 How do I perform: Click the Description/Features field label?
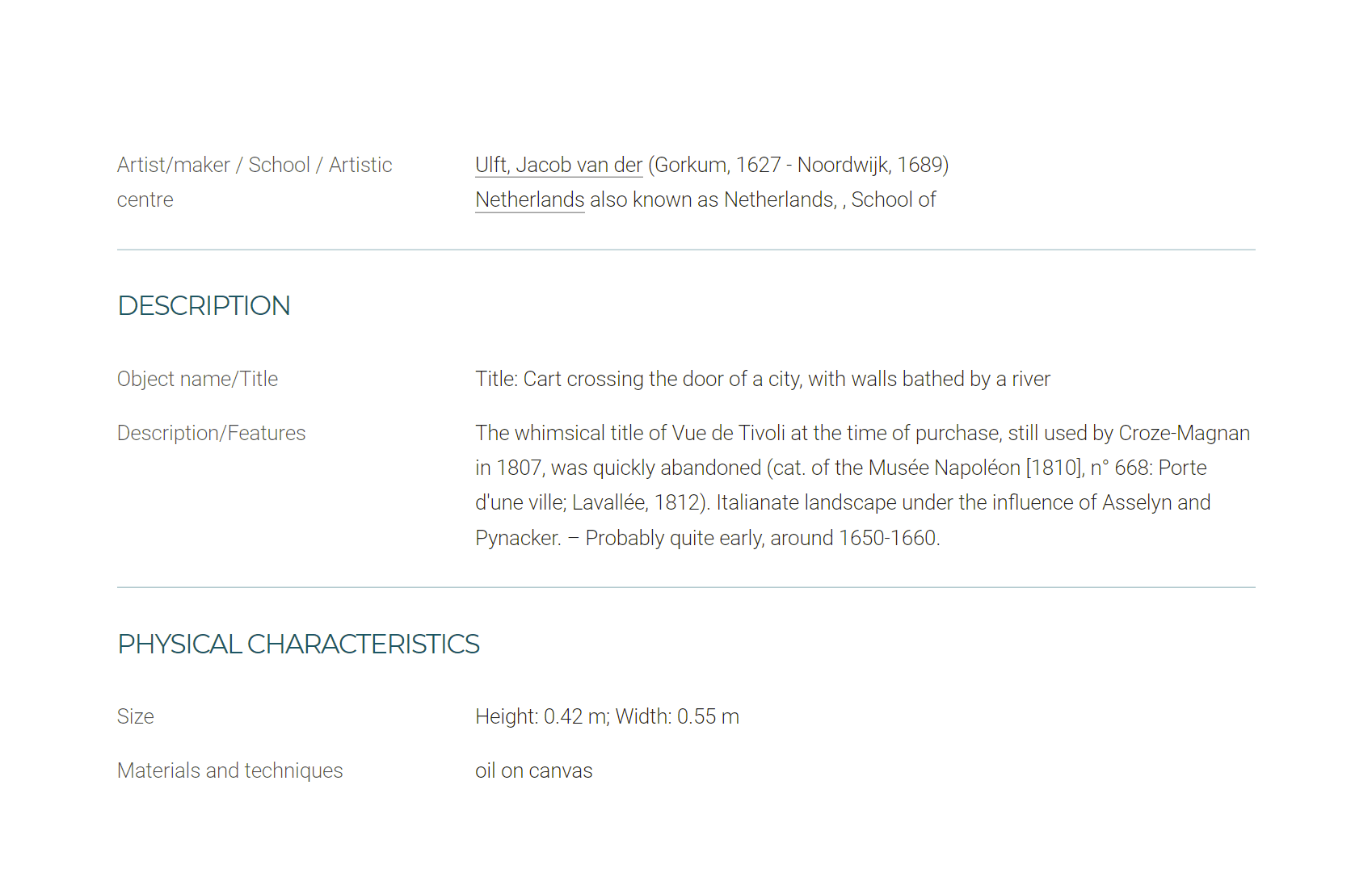point(211,433)
